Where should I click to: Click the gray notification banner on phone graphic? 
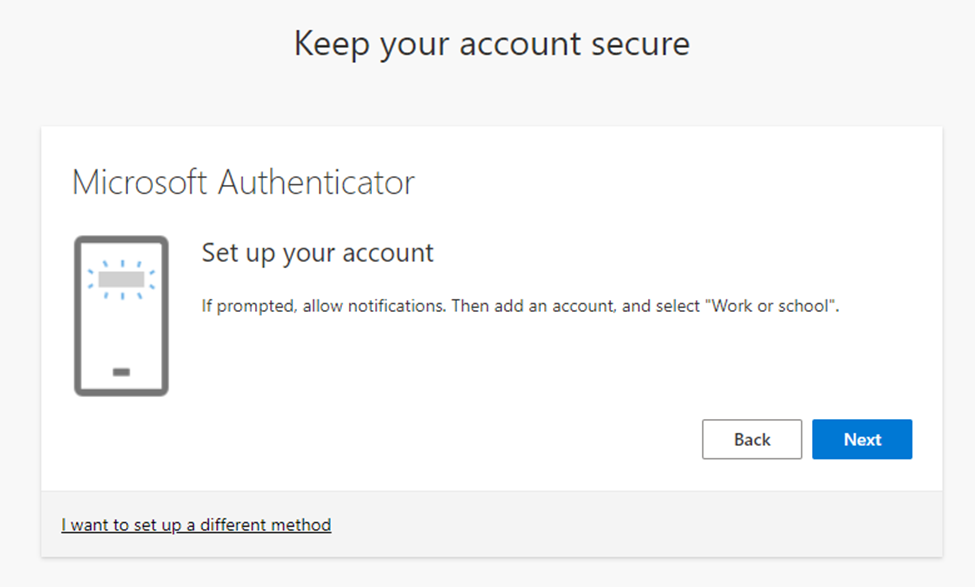[121, 279]
